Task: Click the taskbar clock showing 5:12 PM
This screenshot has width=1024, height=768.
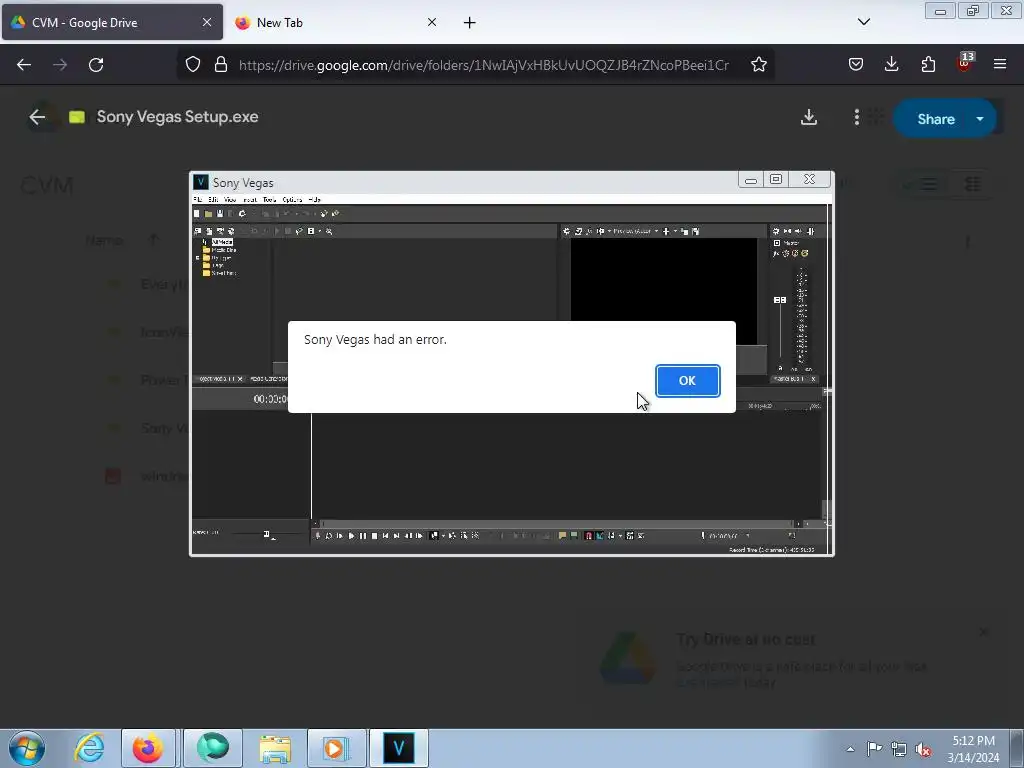Action: click(x=973, y=749)
